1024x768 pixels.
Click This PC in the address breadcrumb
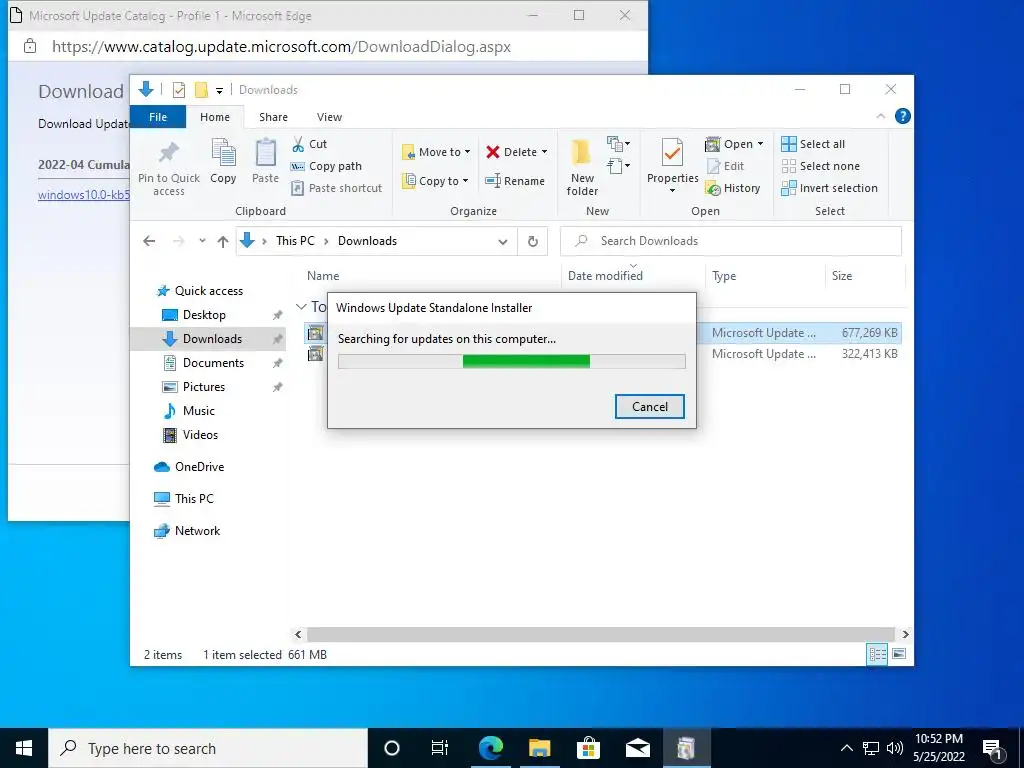pos(295,241)
